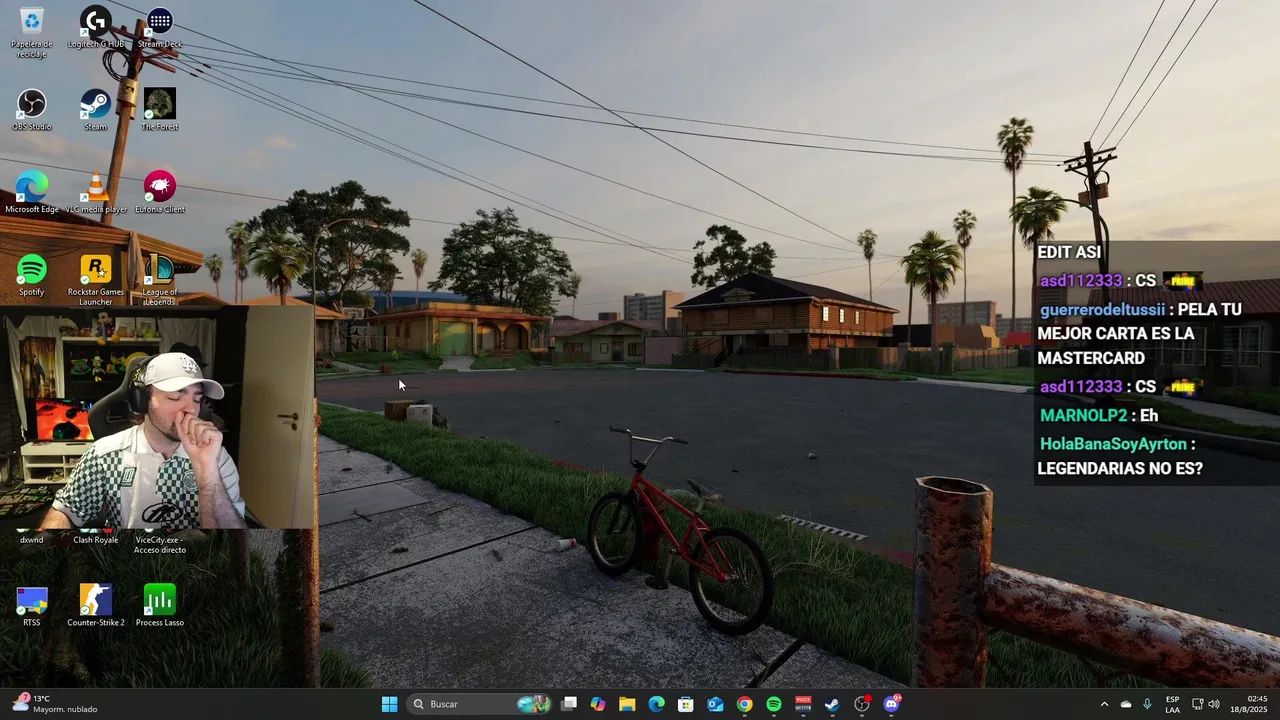The image size is (1280, 720).
Task: Select The Forest game icon
Action: click(x=160, y=110)
